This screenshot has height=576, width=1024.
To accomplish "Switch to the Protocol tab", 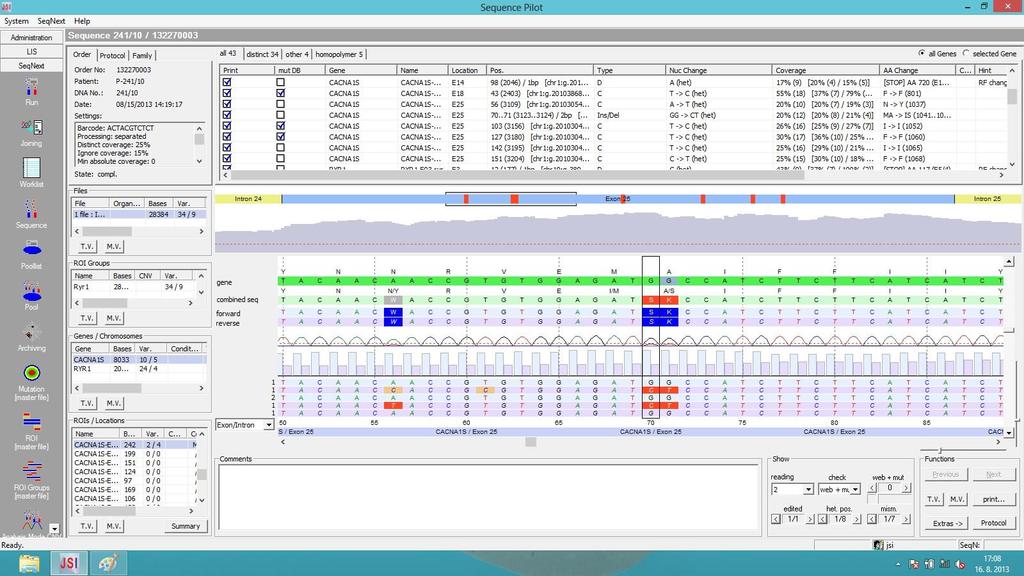I will [x=112, y=56].
